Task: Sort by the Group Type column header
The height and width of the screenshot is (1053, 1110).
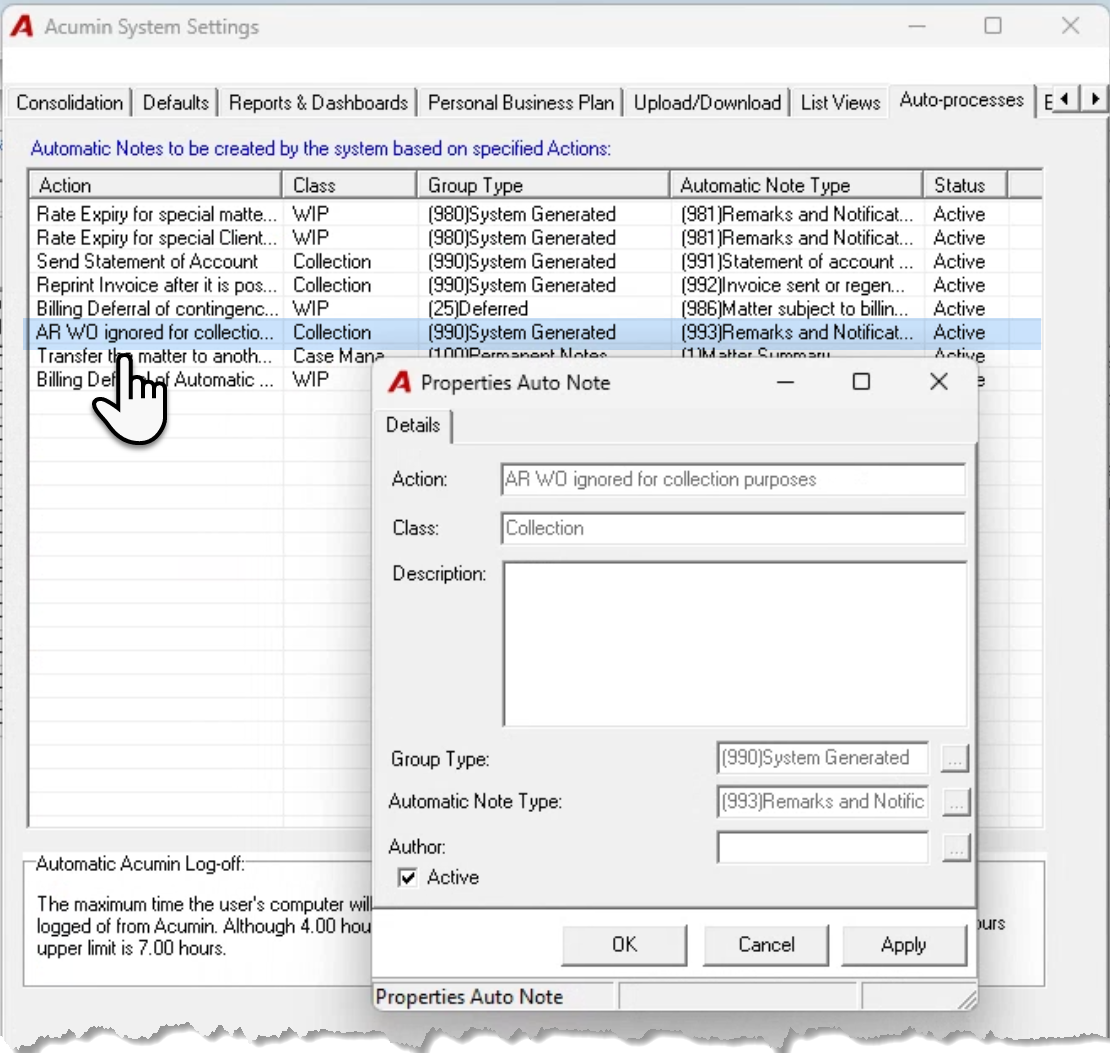Action: pyautogui.click(x=543, y=185)
